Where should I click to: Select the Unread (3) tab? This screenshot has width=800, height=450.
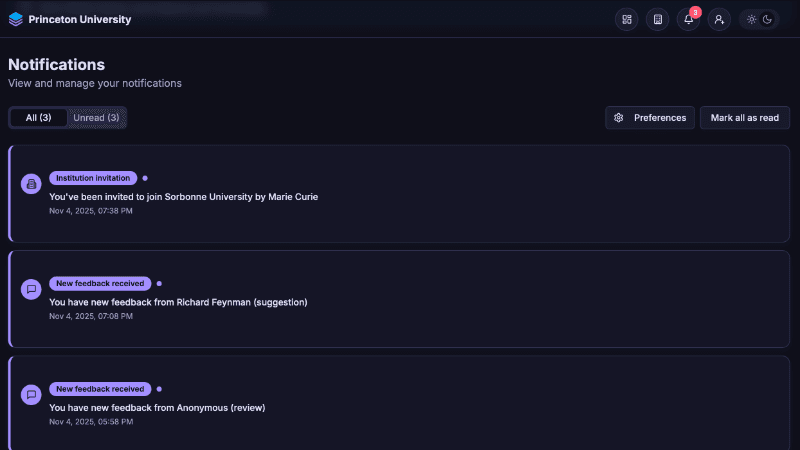(96, 118)
